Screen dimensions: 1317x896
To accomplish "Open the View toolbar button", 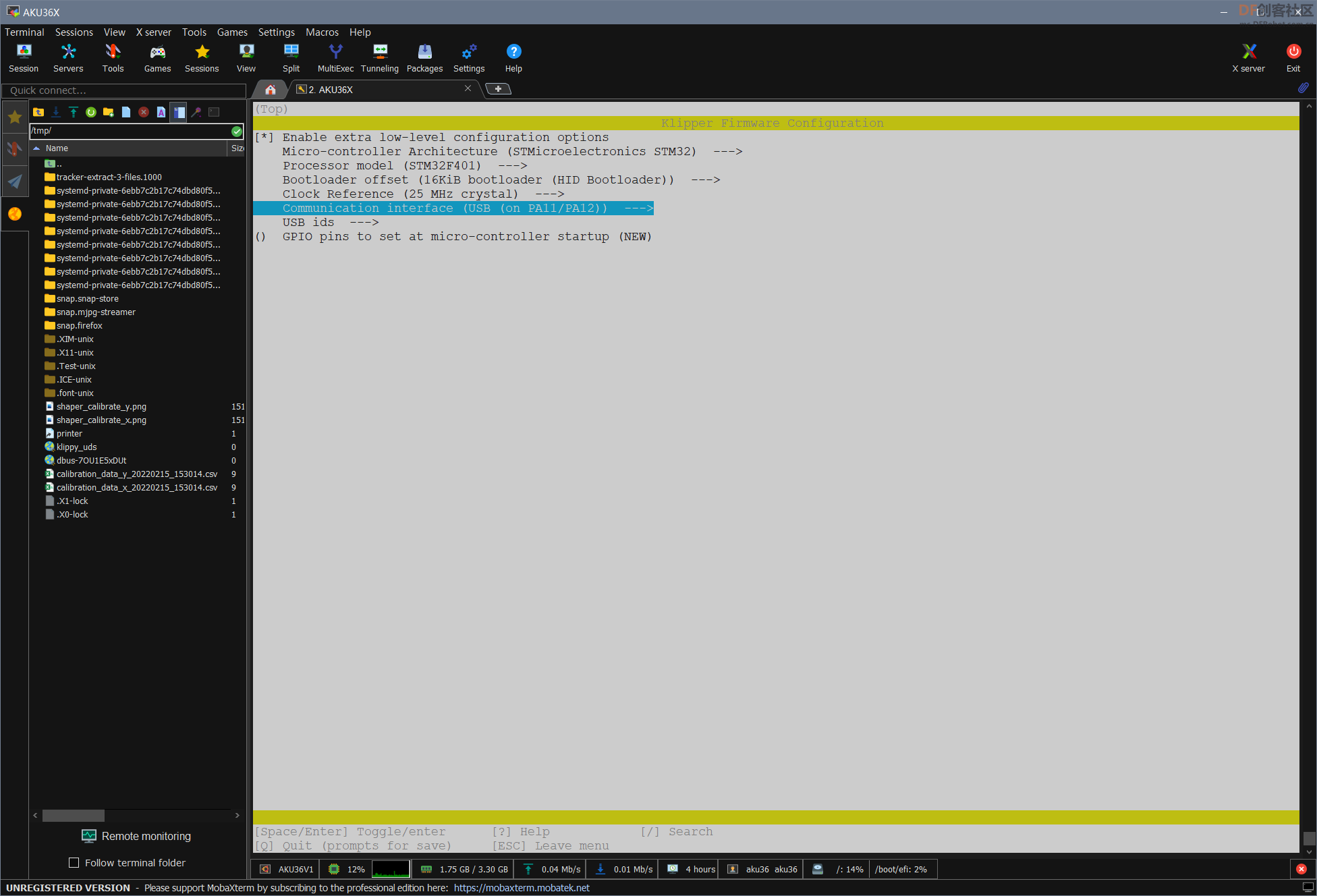I will tap(246, 58).
